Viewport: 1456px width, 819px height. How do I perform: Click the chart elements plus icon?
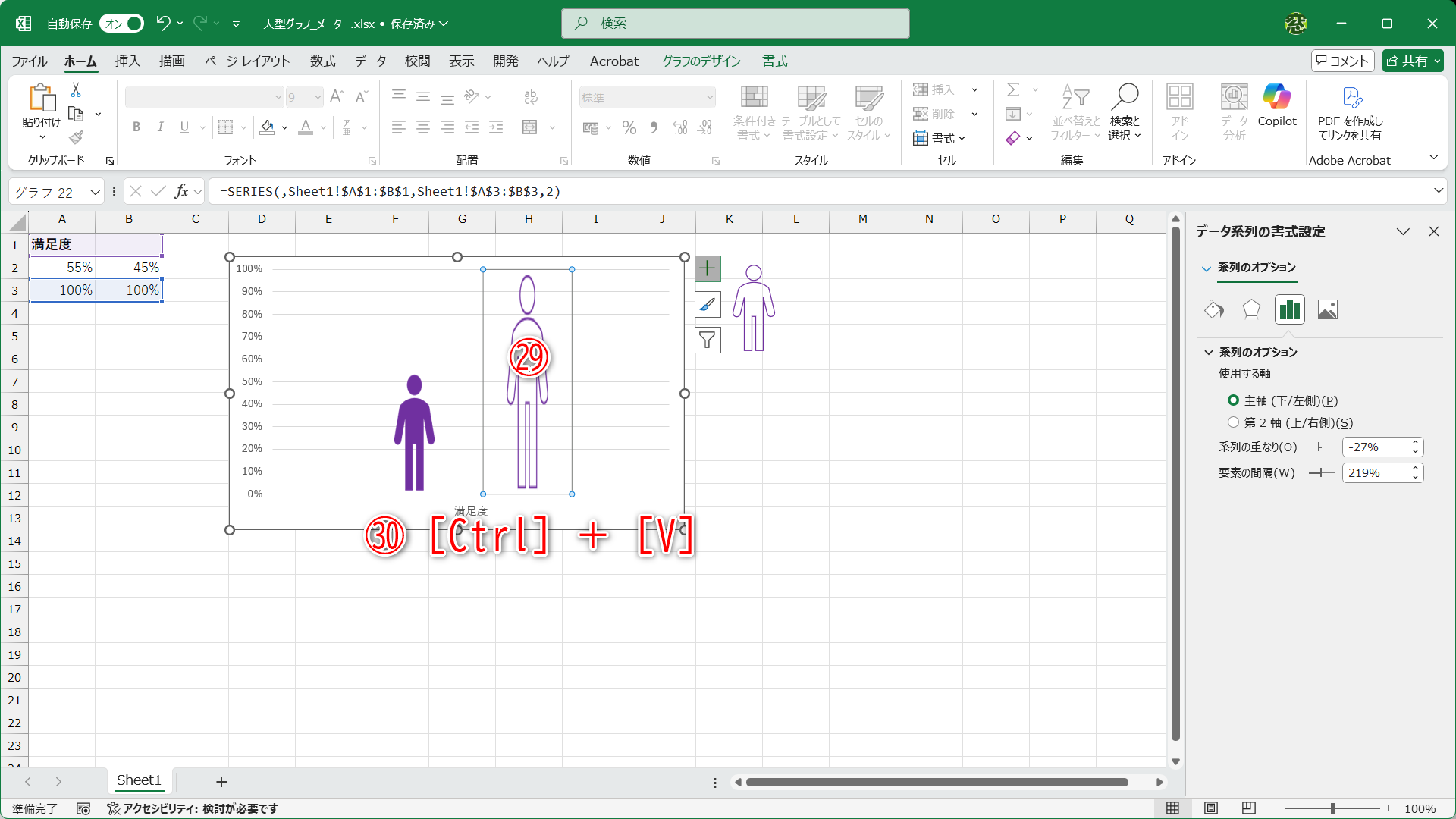[707, 268]
